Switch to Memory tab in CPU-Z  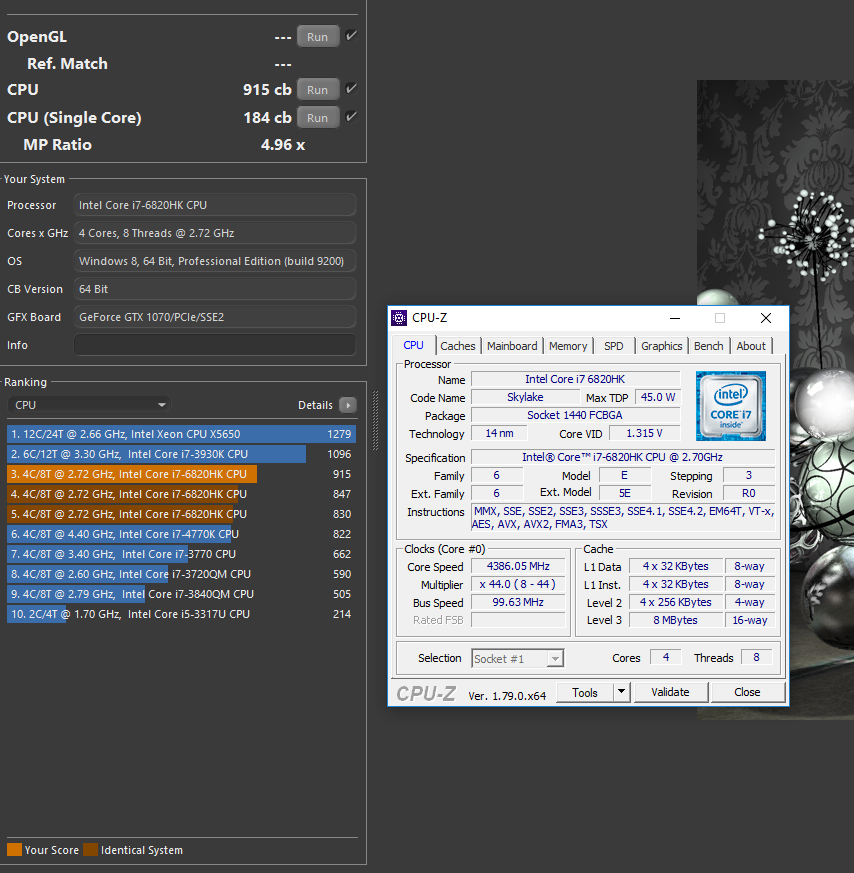tap(568, 346)
